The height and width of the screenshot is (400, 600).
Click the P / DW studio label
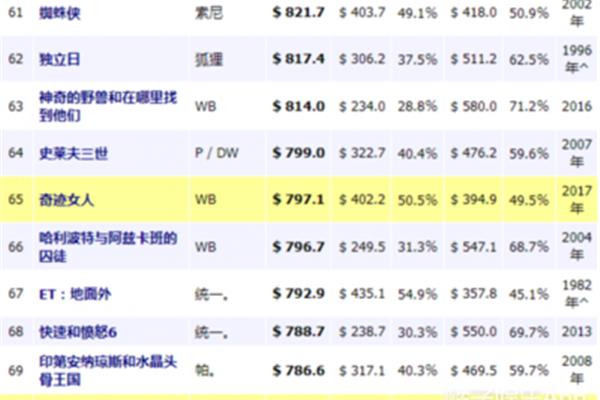point(217,153)
